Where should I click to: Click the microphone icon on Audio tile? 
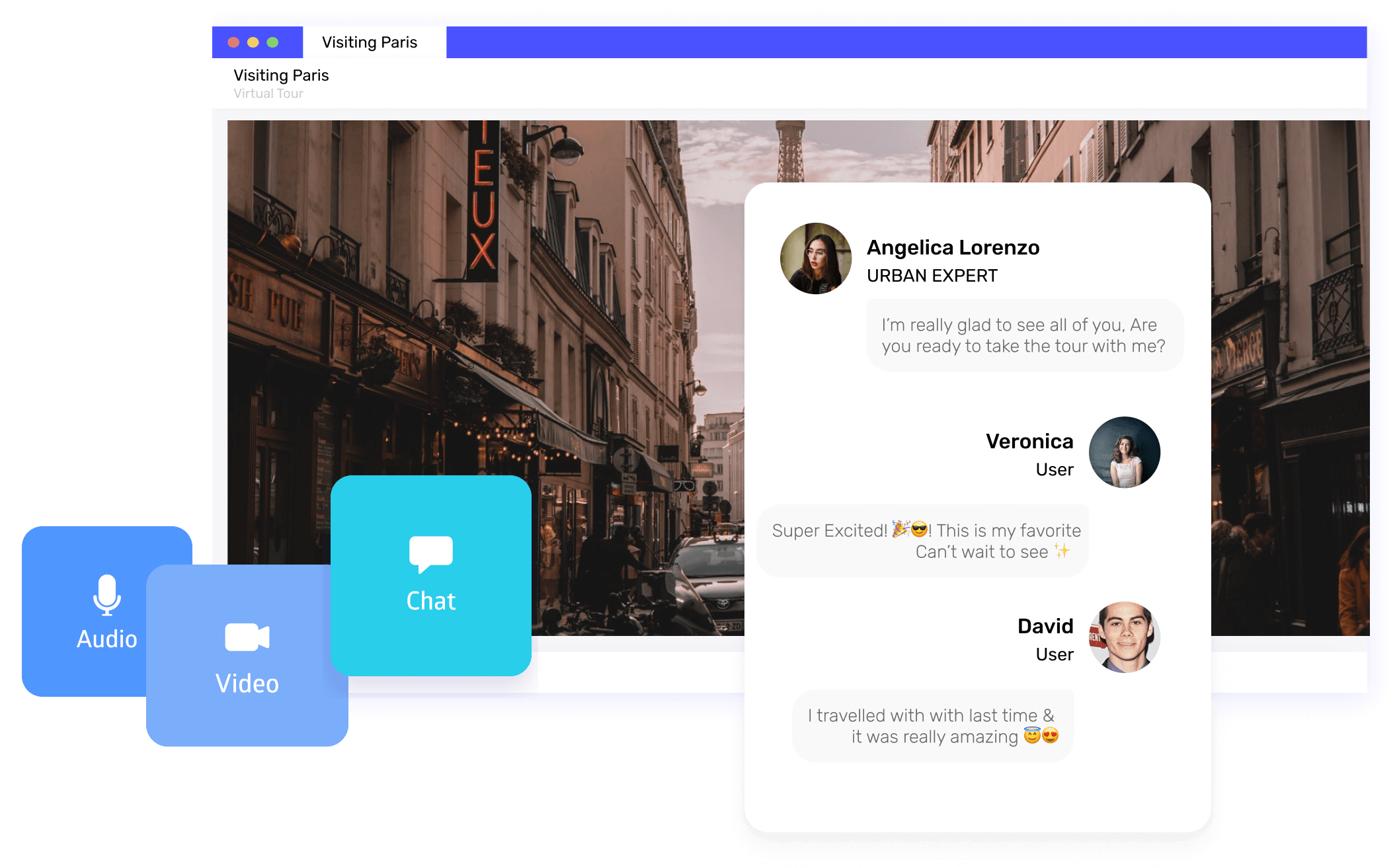click(106, 594)
